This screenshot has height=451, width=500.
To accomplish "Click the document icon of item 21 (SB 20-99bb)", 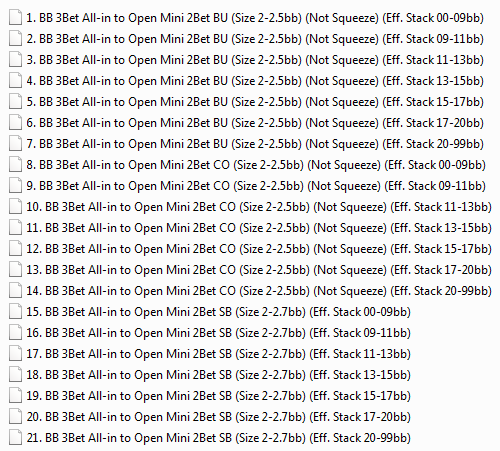I will (x=15, y=438).
